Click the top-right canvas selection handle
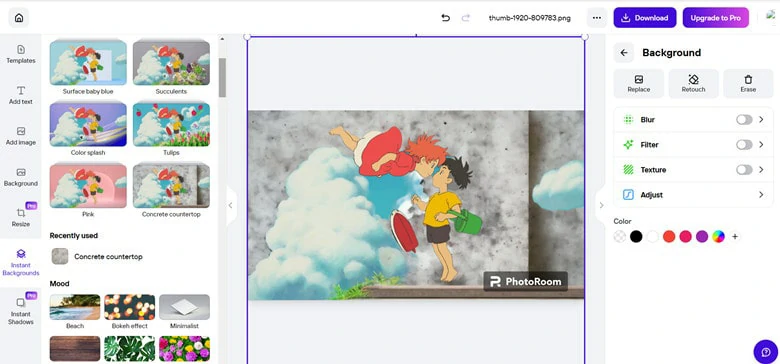The height and width of the screenshot is (364, 780). [585, 36]
